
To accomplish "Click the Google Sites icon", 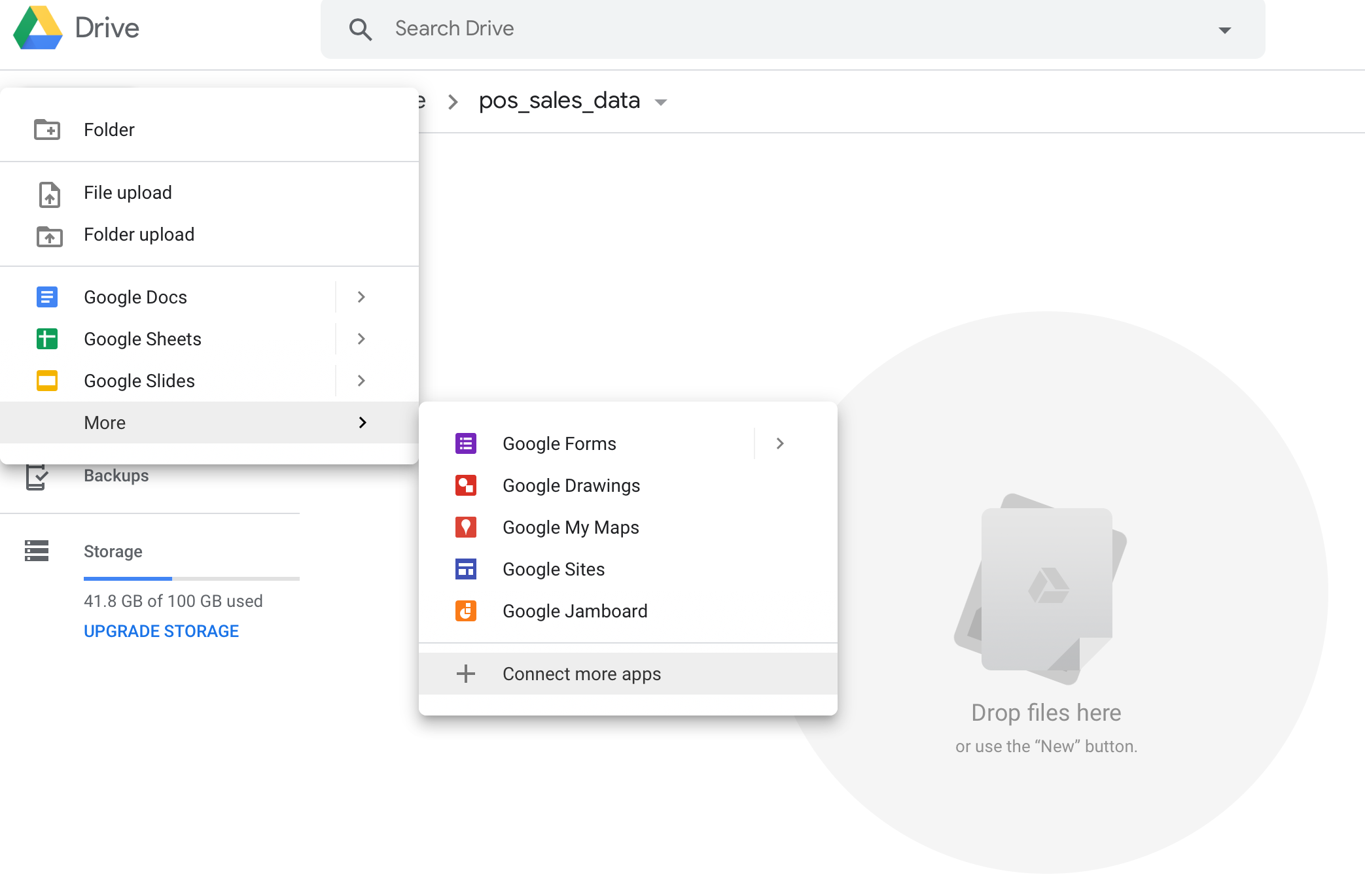I will 466,569.
